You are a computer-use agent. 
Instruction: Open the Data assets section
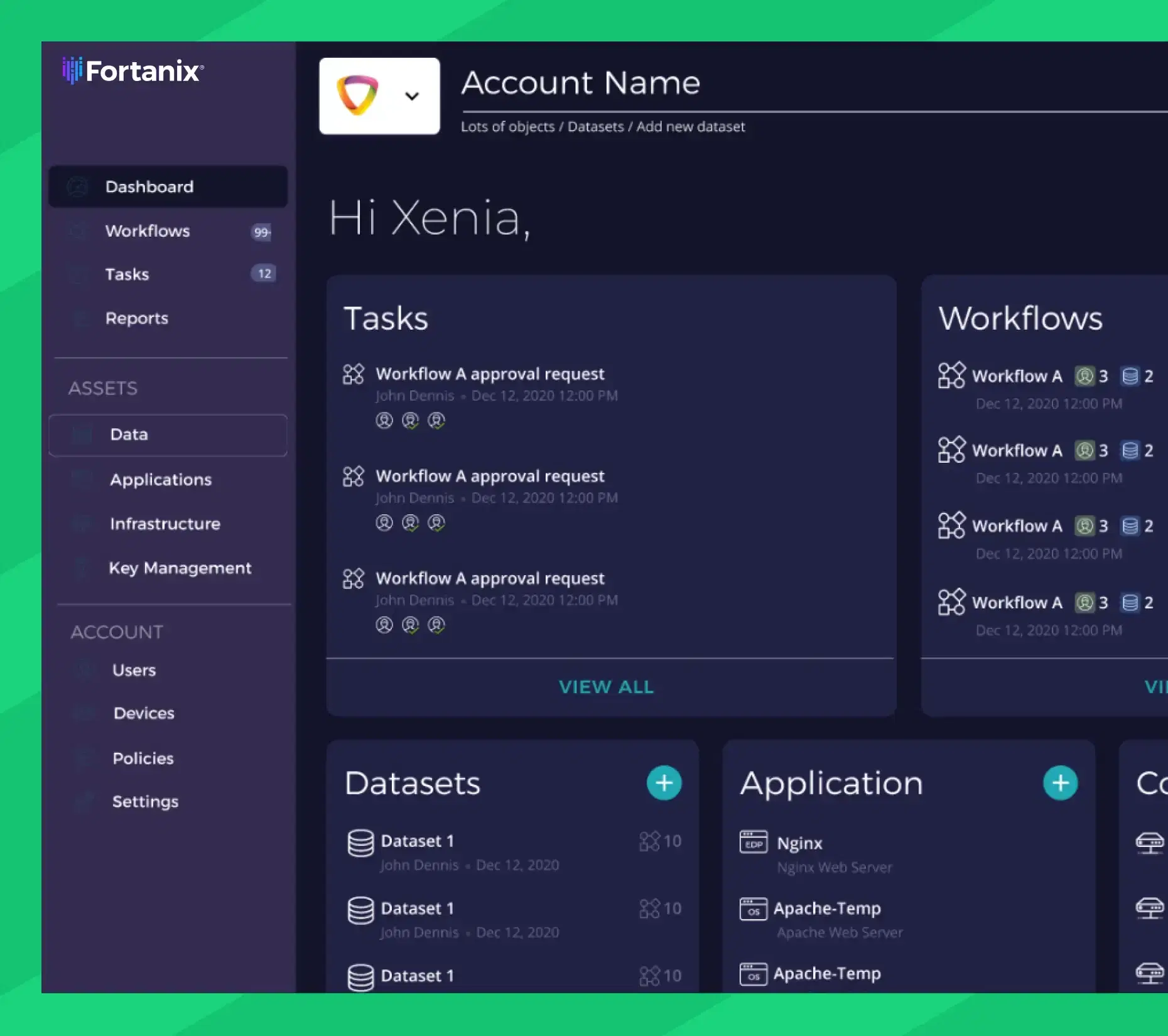tap(168, 434)
